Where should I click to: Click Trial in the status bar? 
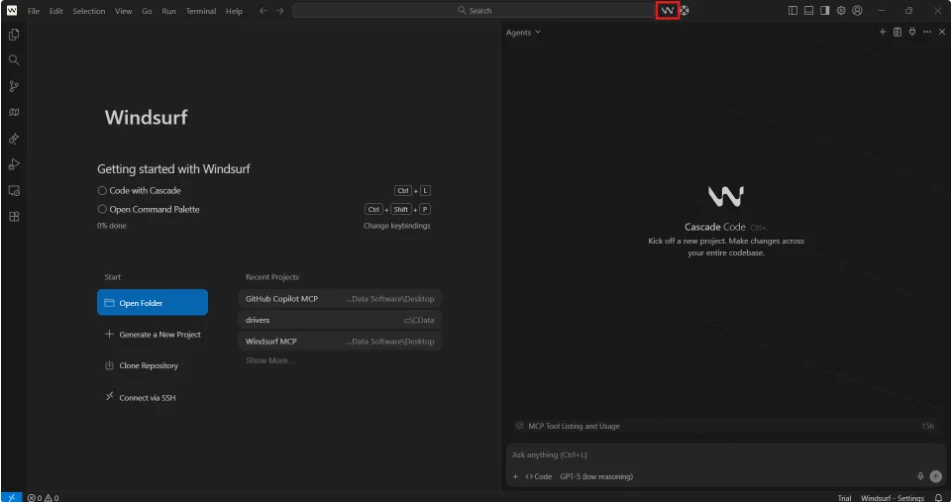click(844, 498)
